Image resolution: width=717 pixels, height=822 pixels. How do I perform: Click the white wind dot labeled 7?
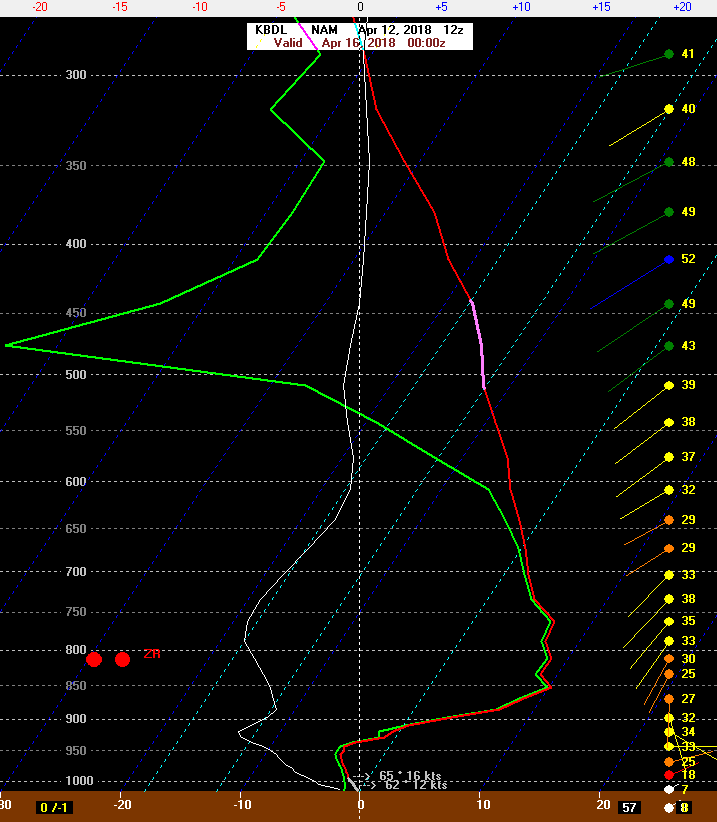pos(669,790)
